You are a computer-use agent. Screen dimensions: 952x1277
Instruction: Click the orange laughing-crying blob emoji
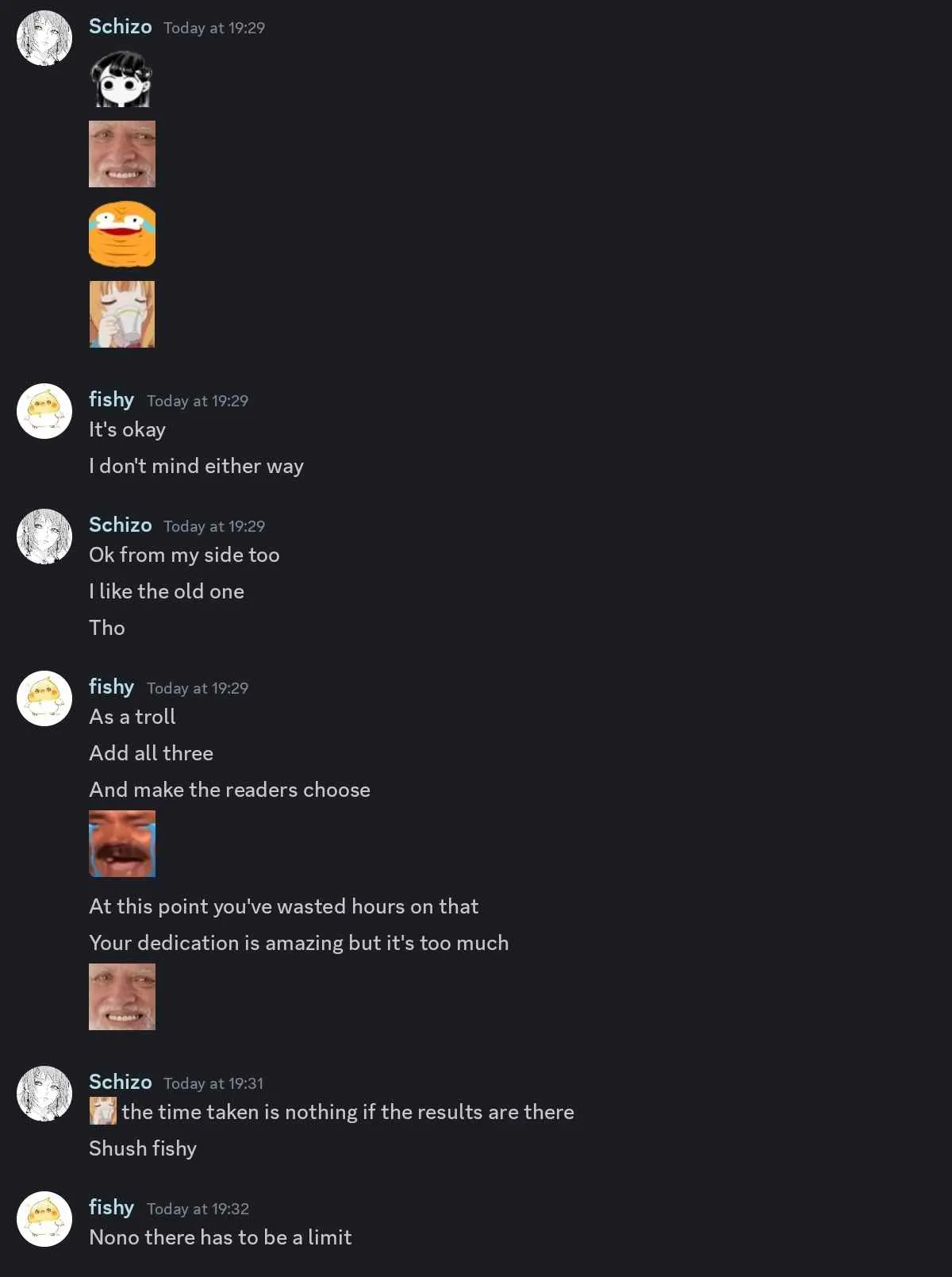pos(122,234)
